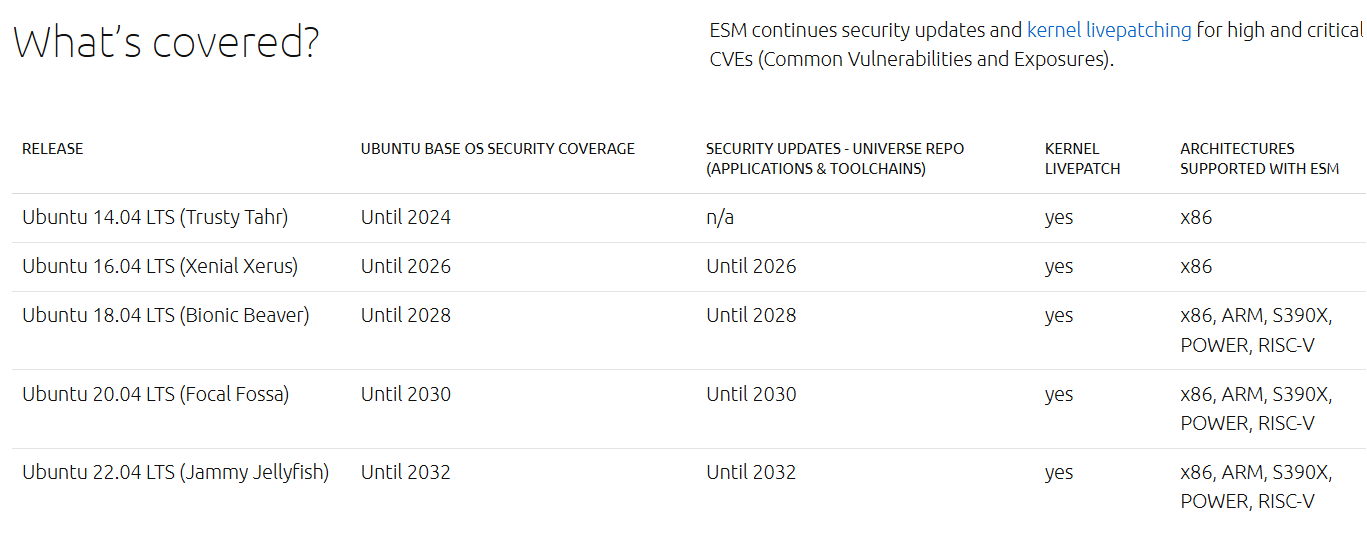This screenshot has height=535, width=1367.
Task: Open the kernel livepatching link
Action: pos(1109,30)
